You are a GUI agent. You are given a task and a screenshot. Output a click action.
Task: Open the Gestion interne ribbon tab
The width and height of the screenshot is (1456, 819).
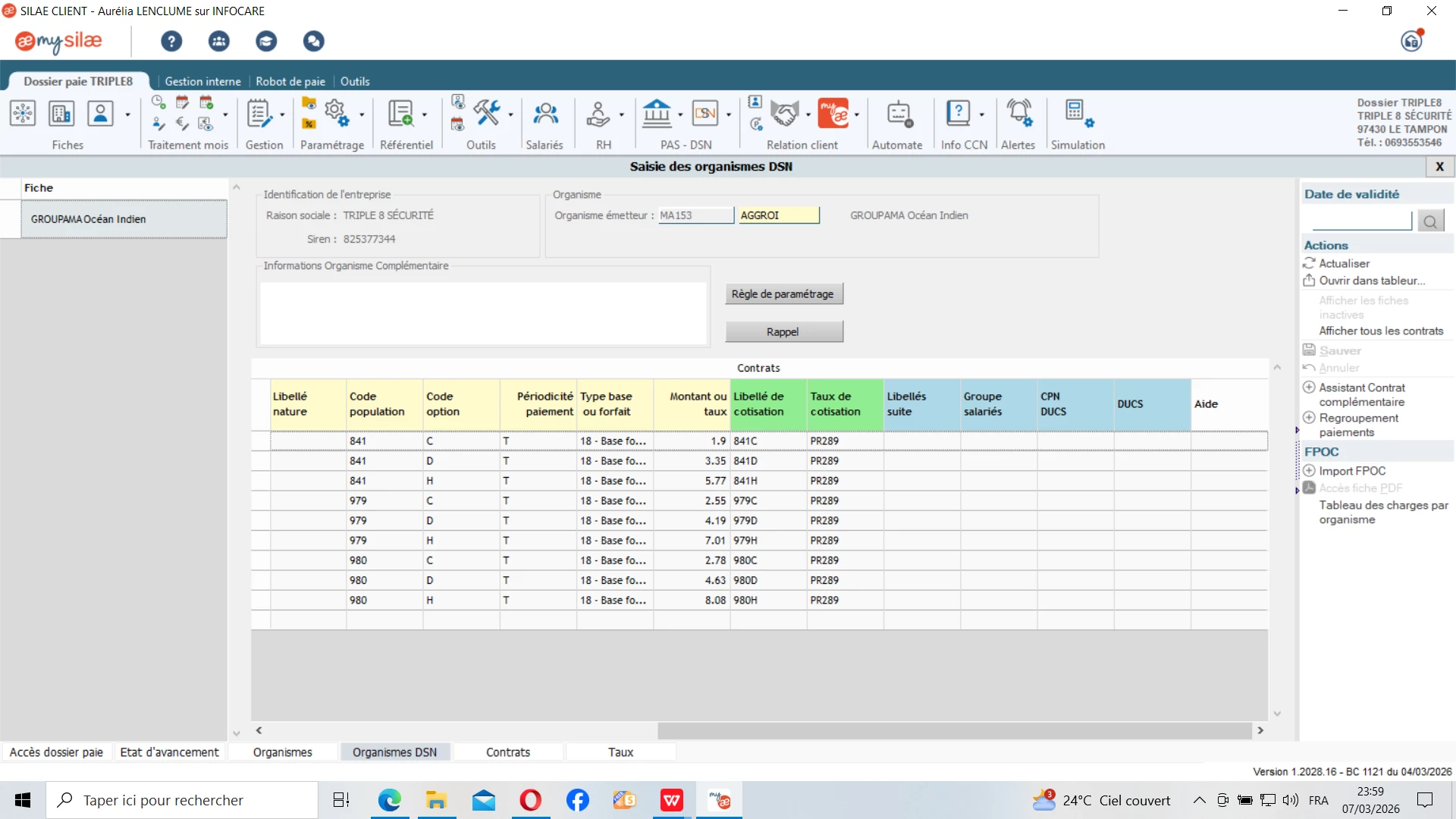pyautogui.click(x=202, y=81)
